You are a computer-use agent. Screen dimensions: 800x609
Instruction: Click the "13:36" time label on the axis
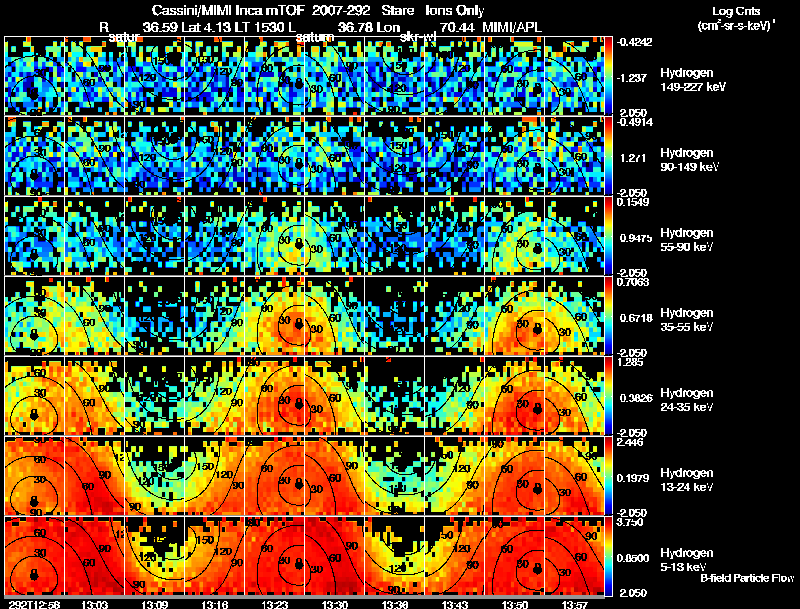(394, 605)
